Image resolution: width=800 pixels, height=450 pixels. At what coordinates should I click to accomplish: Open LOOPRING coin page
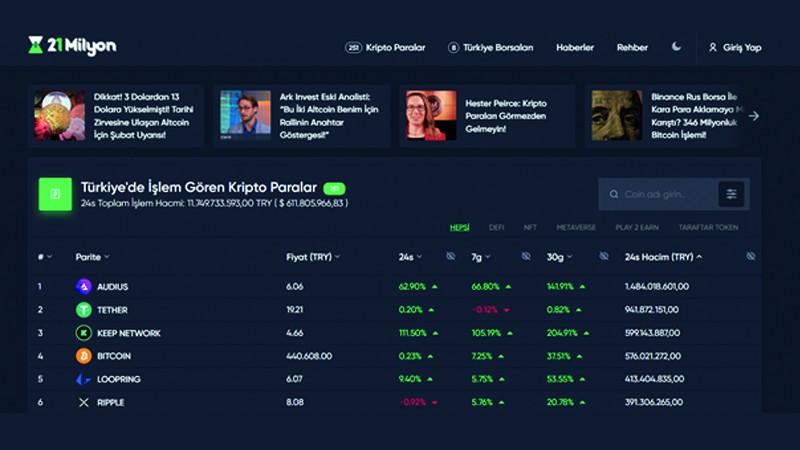(118, 379)
